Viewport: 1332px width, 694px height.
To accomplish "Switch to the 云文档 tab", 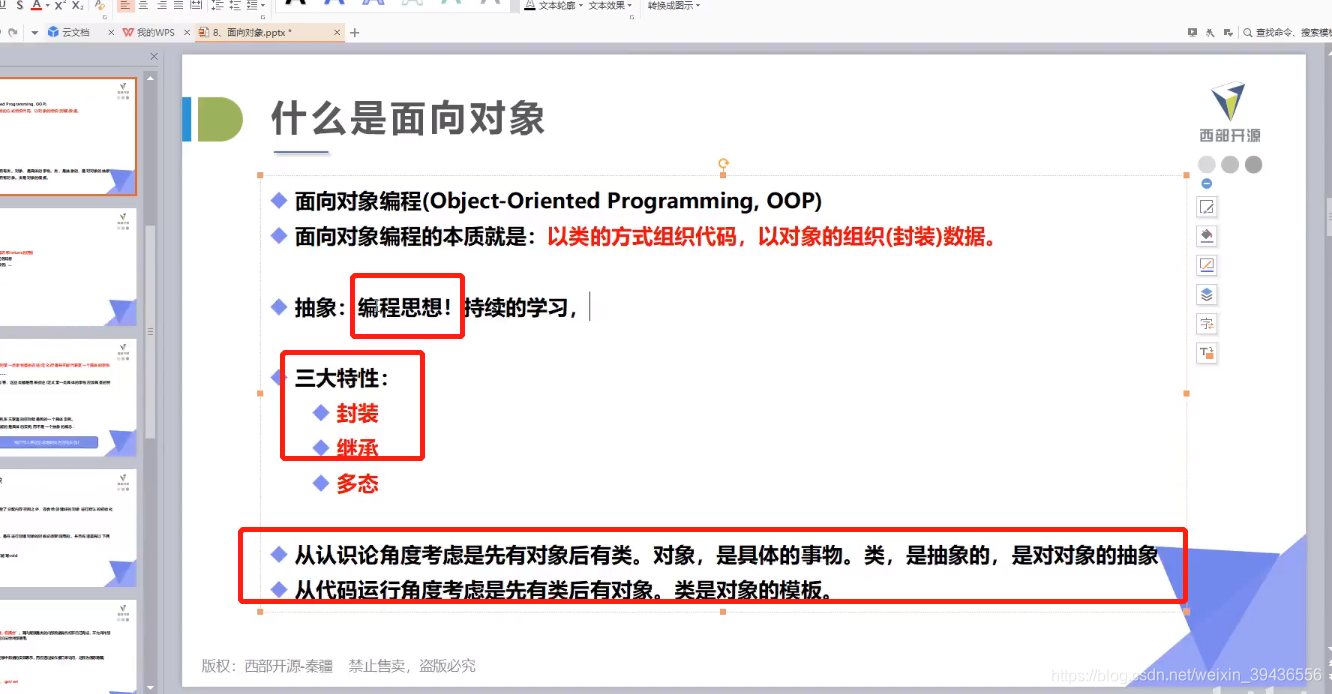I will (x=75, y=32).
